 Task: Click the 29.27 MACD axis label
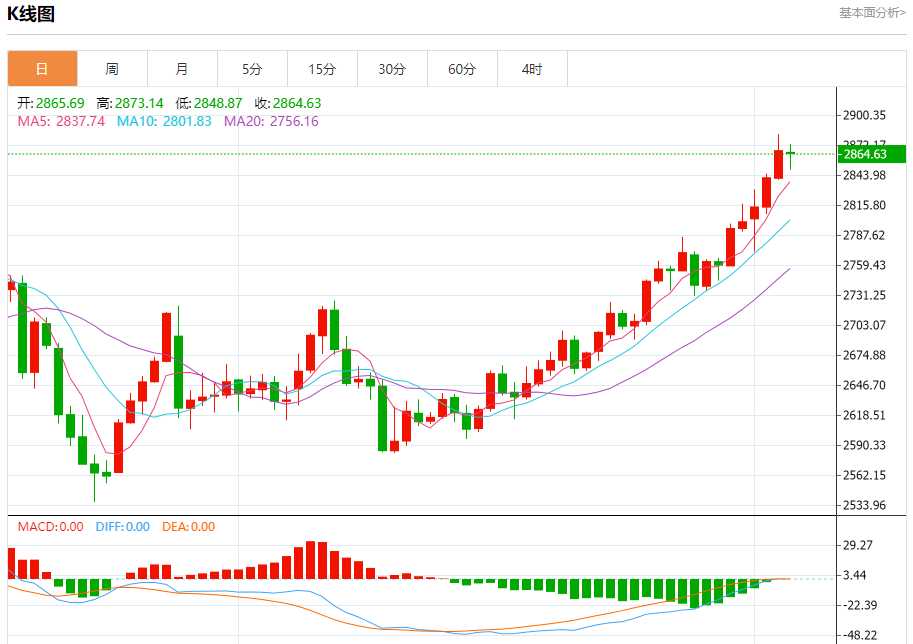coord(858,545)
